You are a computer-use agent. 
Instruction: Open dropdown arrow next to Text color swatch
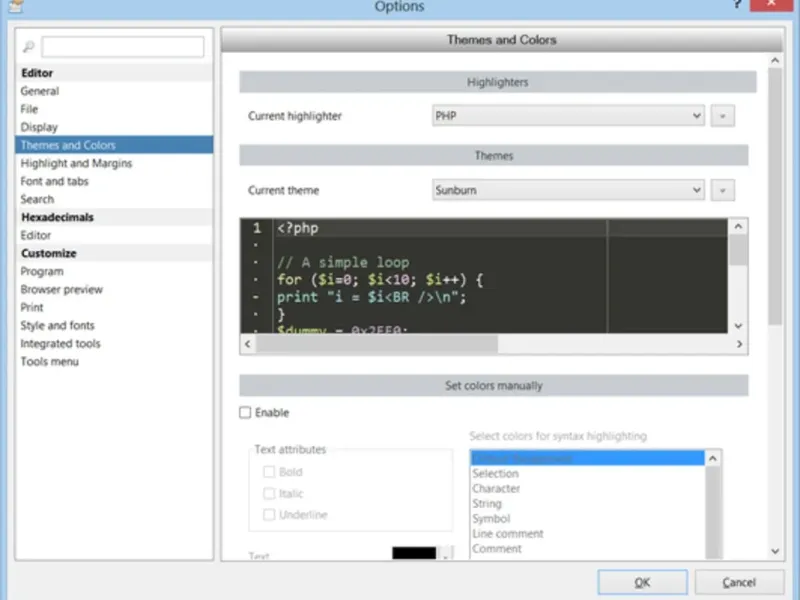(x=446, y=554)
